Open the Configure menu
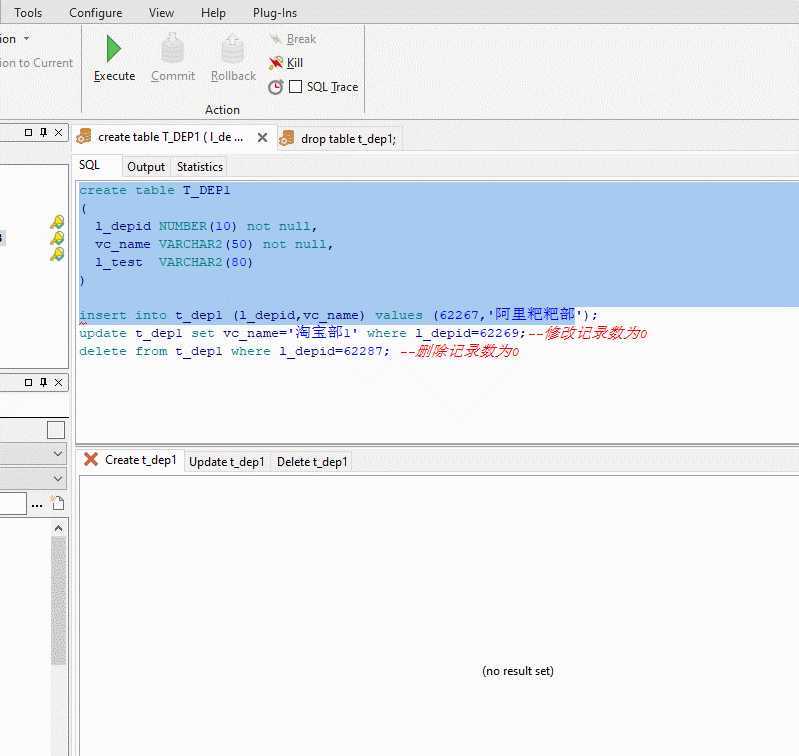Viewport: 799px width, 756px height. click(95, 13)
